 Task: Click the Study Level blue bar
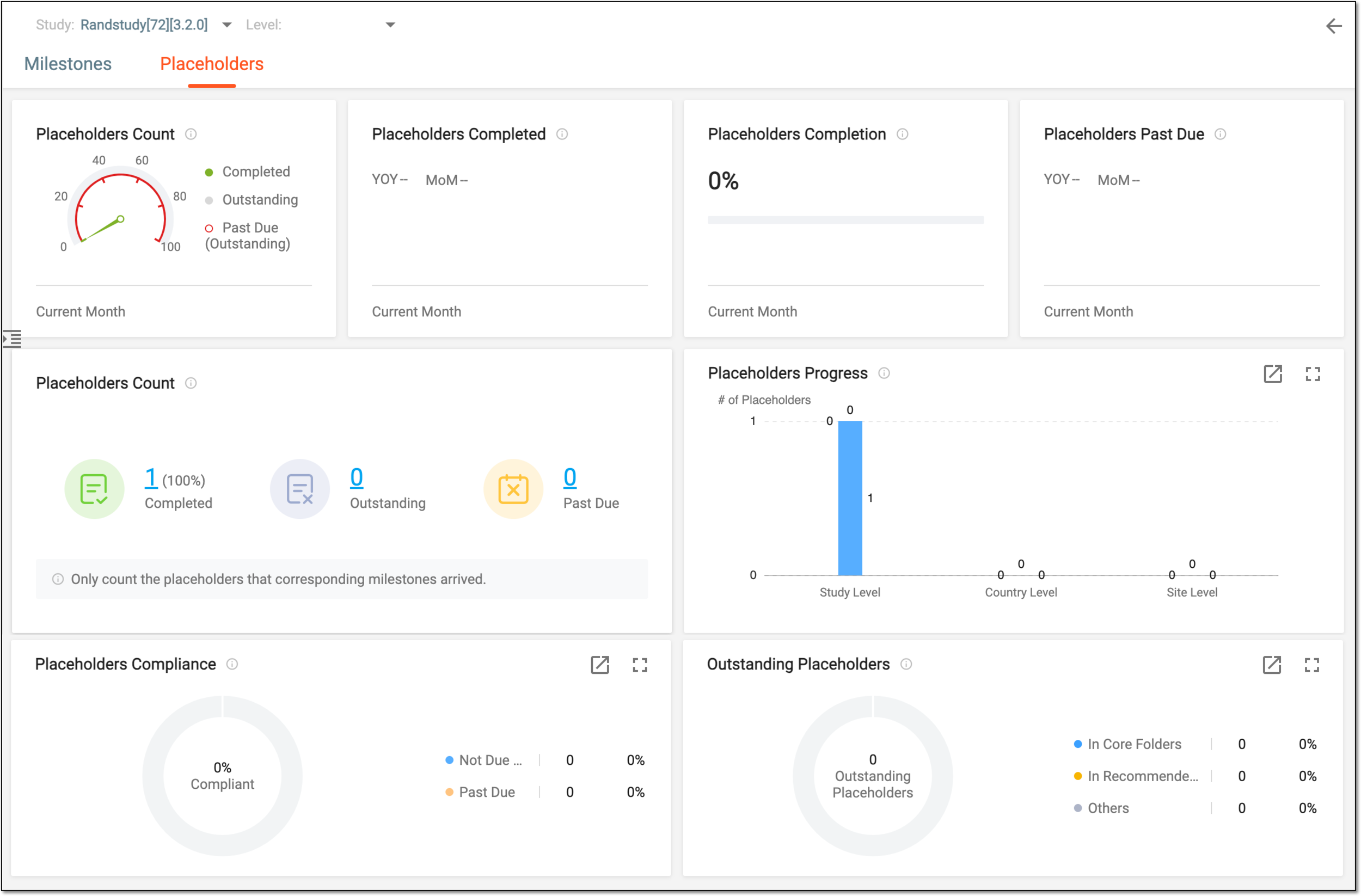(850, 498)
